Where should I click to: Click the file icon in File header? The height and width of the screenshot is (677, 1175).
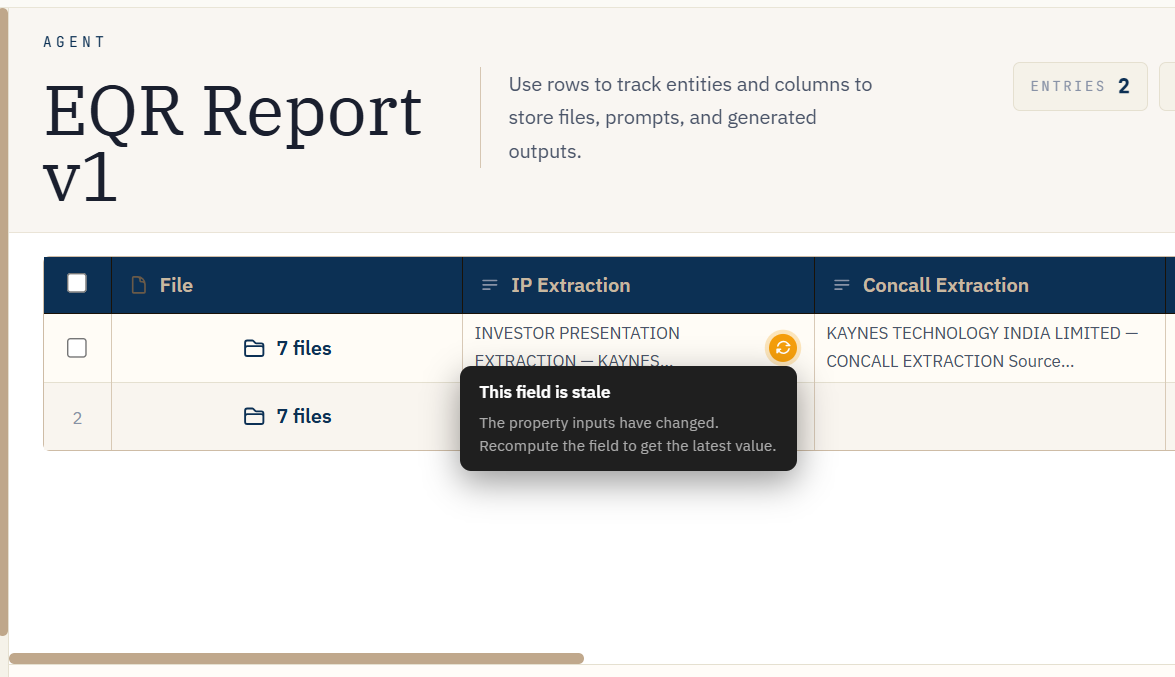tap(139, 285)
